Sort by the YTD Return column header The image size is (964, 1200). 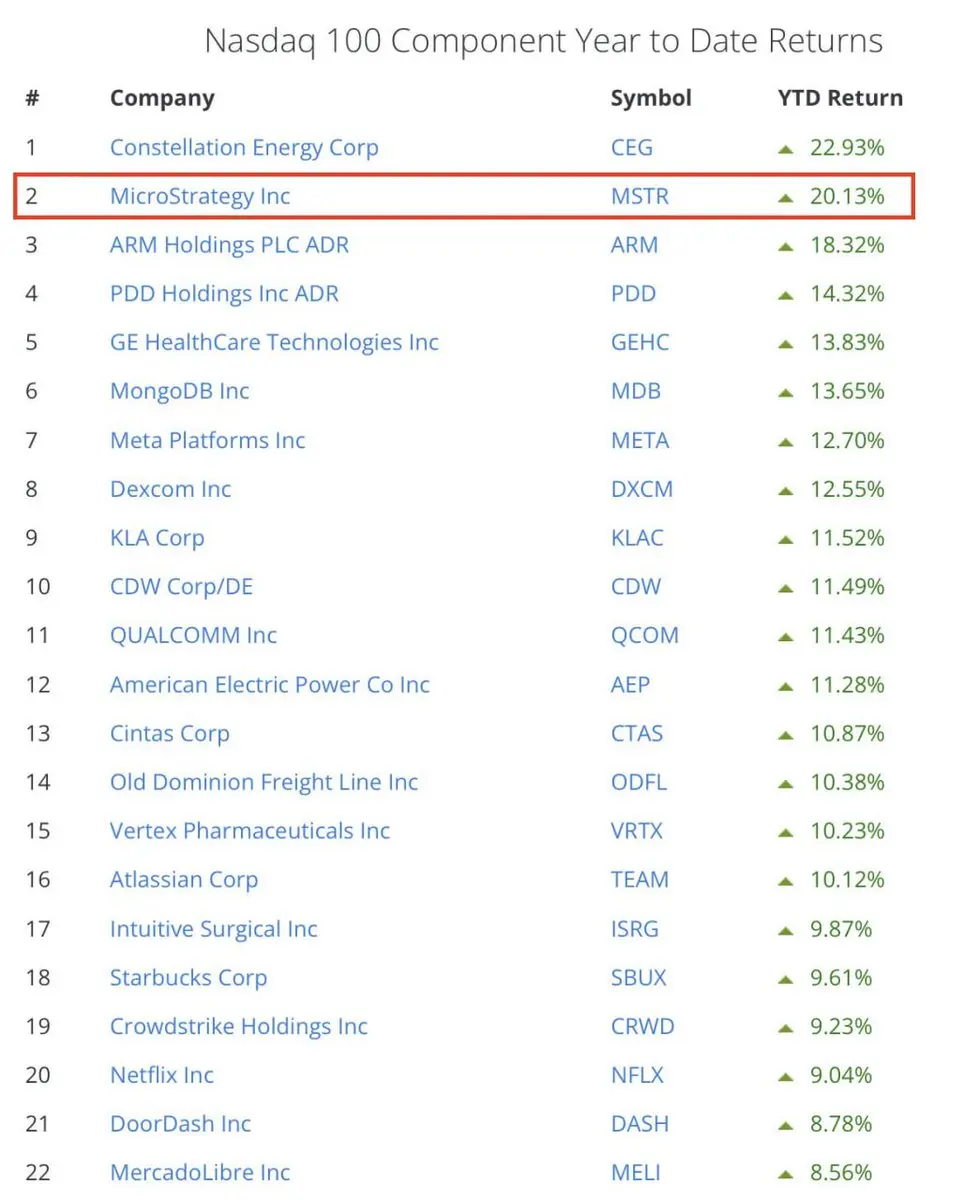[x=840, y=98]
